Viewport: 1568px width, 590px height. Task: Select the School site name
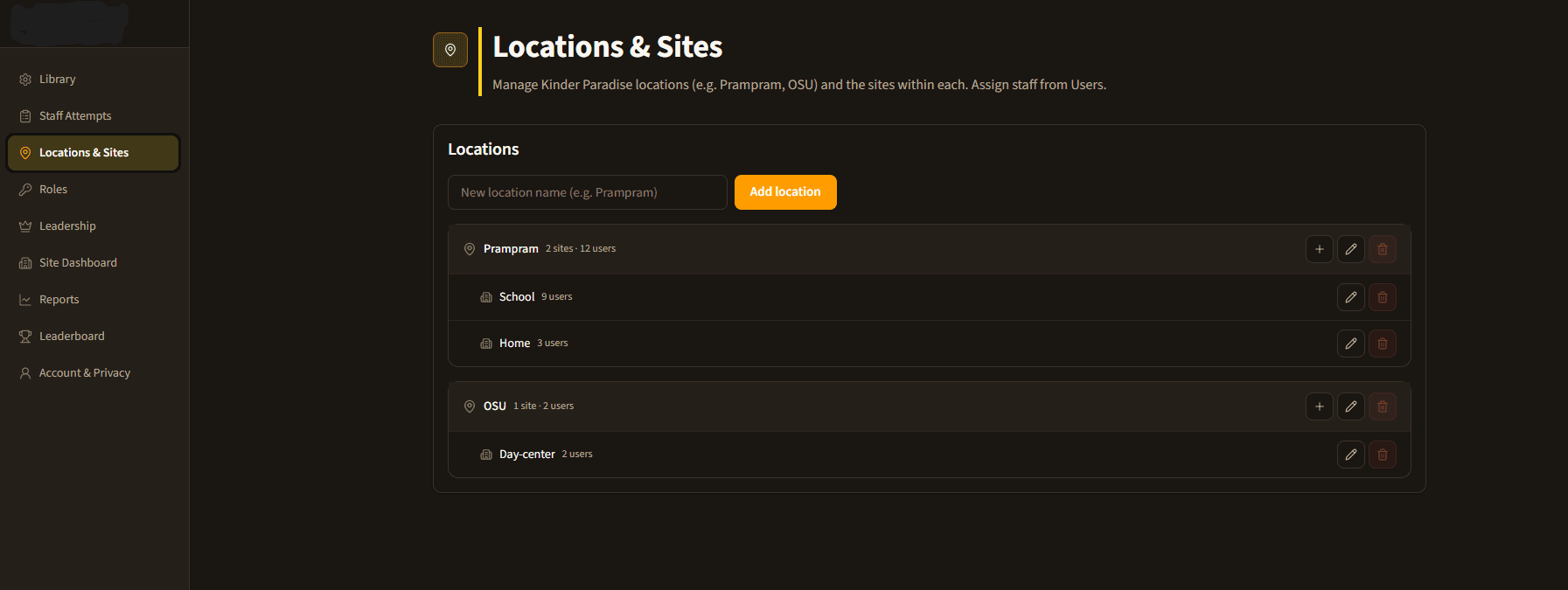click(517, 297)
